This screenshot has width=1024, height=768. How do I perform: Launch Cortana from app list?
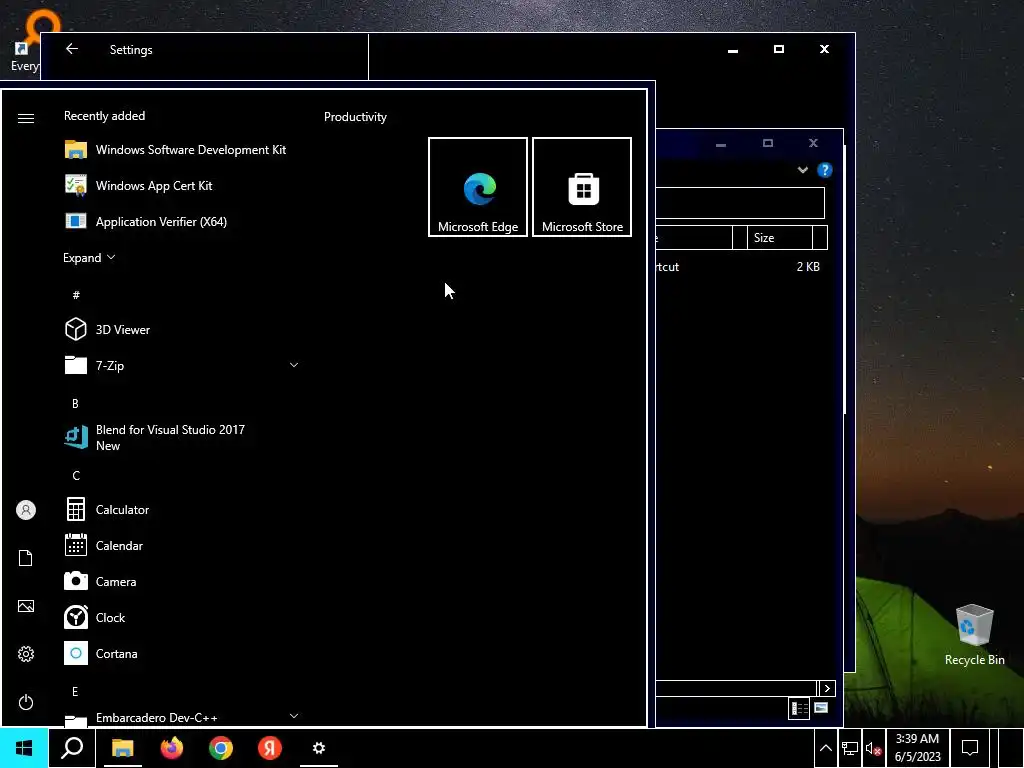pos(182,654)
